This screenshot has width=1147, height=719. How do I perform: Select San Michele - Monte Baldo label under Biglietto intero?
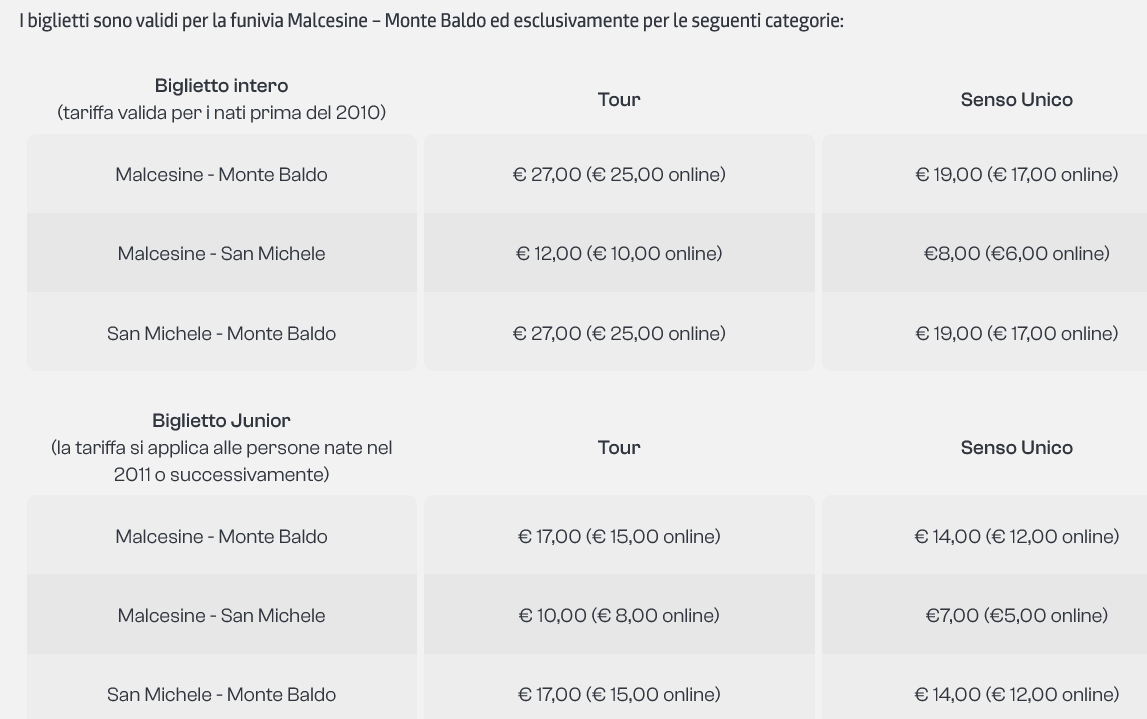(221, 333)
